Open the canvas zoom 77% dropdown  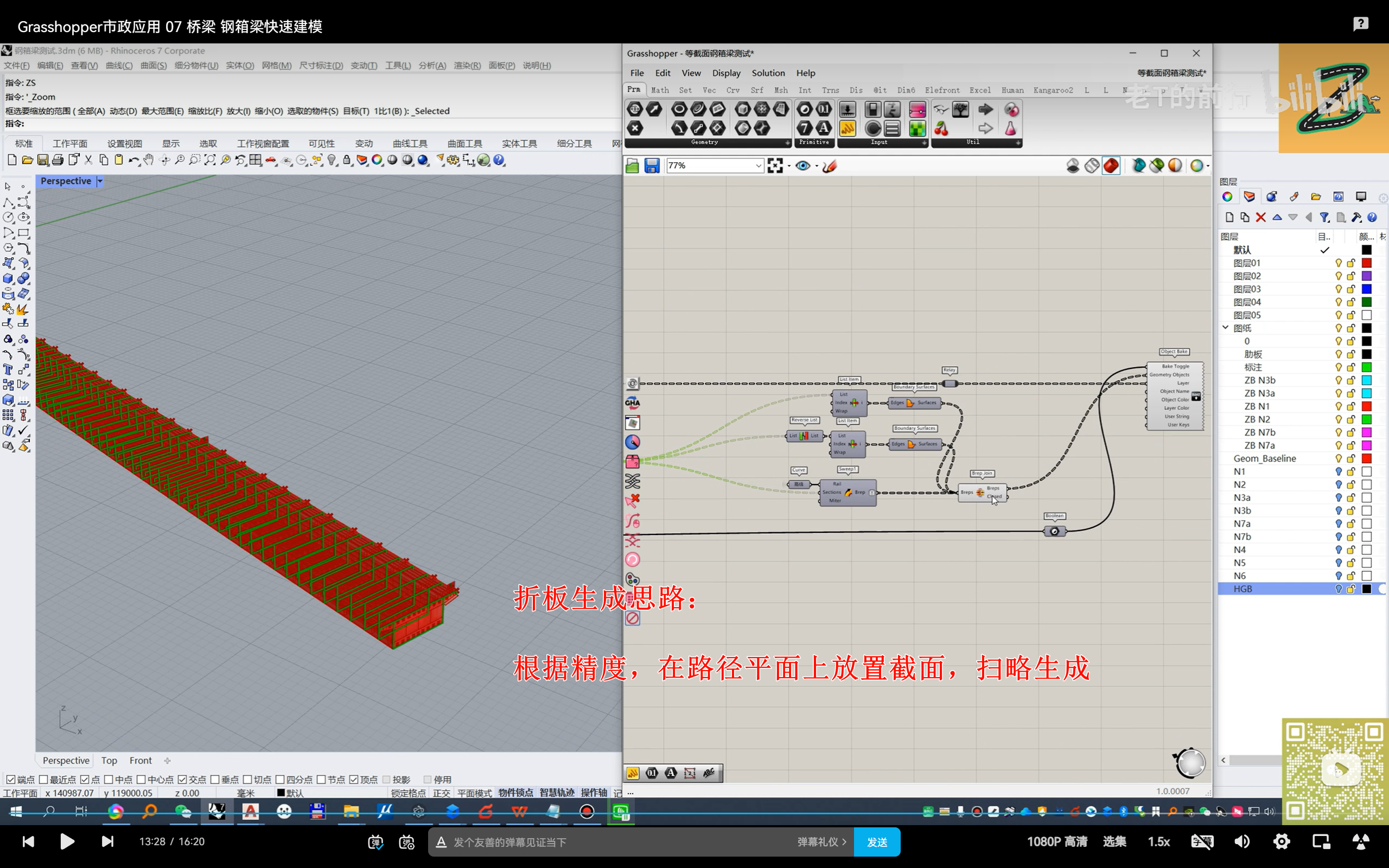click(757, 166)
